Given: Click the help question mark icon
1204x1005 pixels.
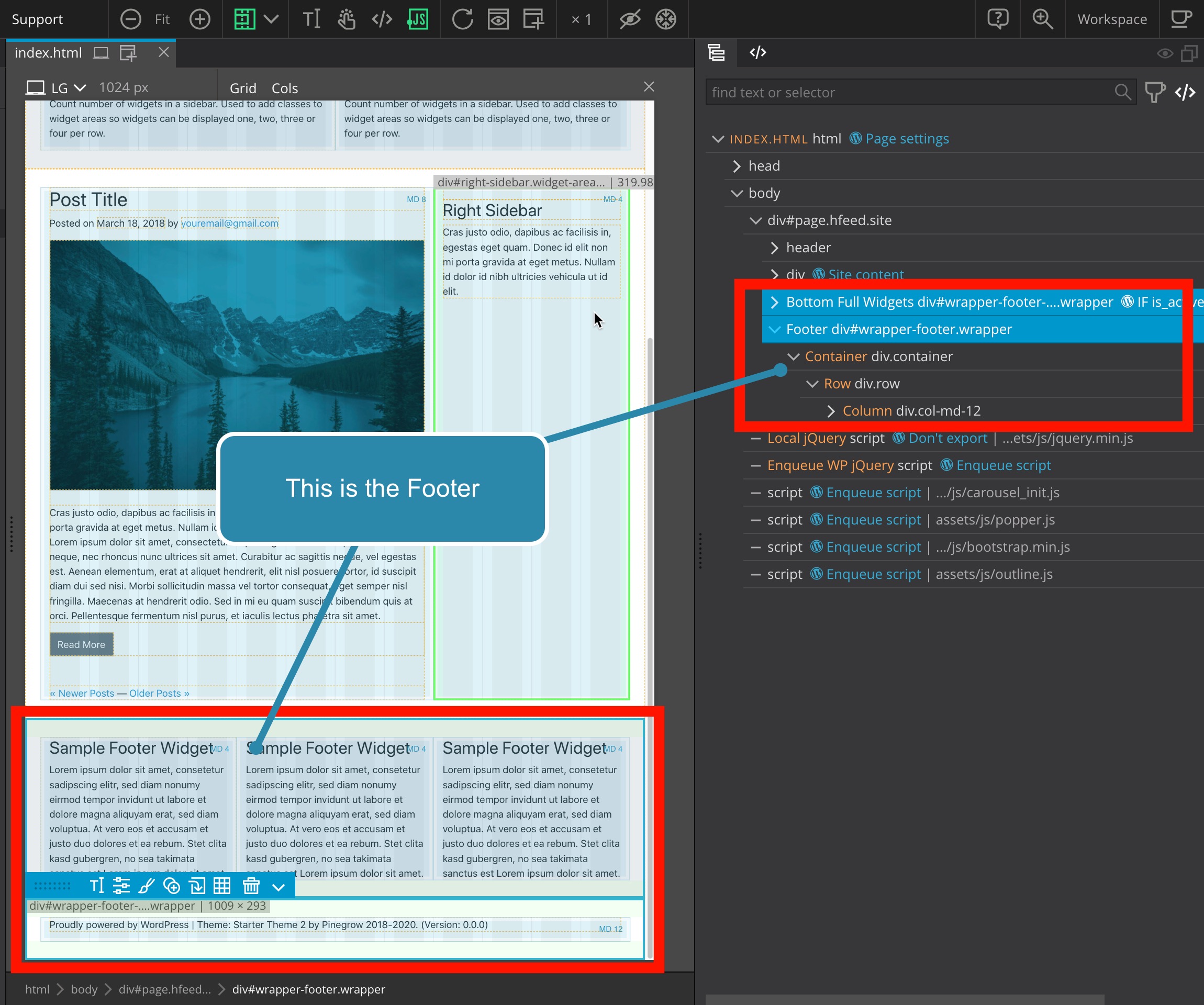Looking at the screenshot, I should (998, 19).
